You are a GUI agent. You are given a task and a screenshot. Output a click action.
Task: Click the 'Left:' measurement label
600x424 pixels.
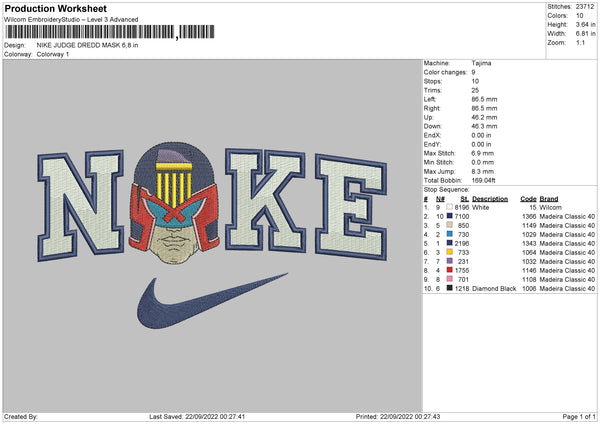pyautogui.click(x=430, y=99)
